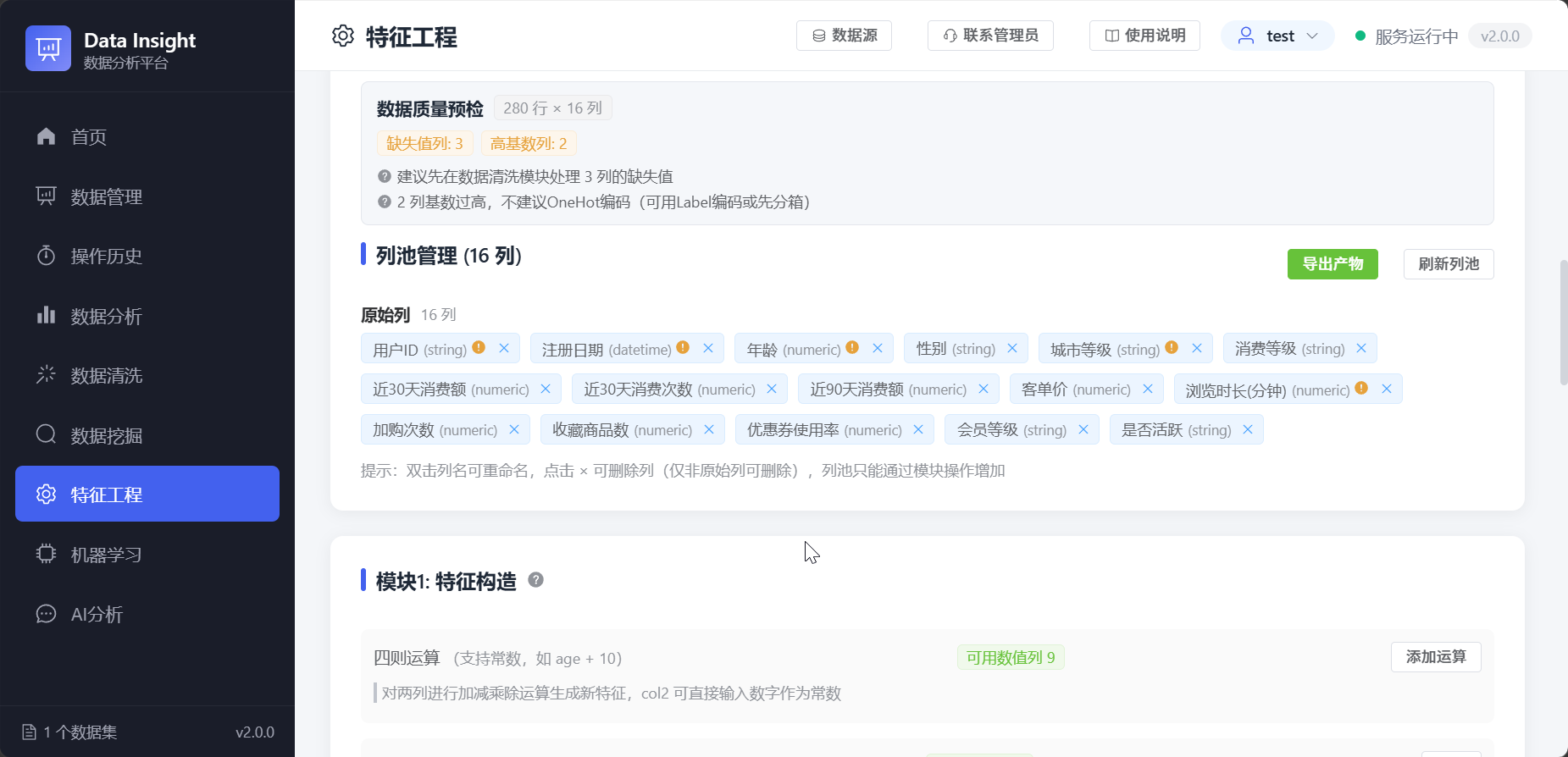Click the v2.0.0 version badge in header
Screen dimensions: 1568x757
pos(1499,36)
